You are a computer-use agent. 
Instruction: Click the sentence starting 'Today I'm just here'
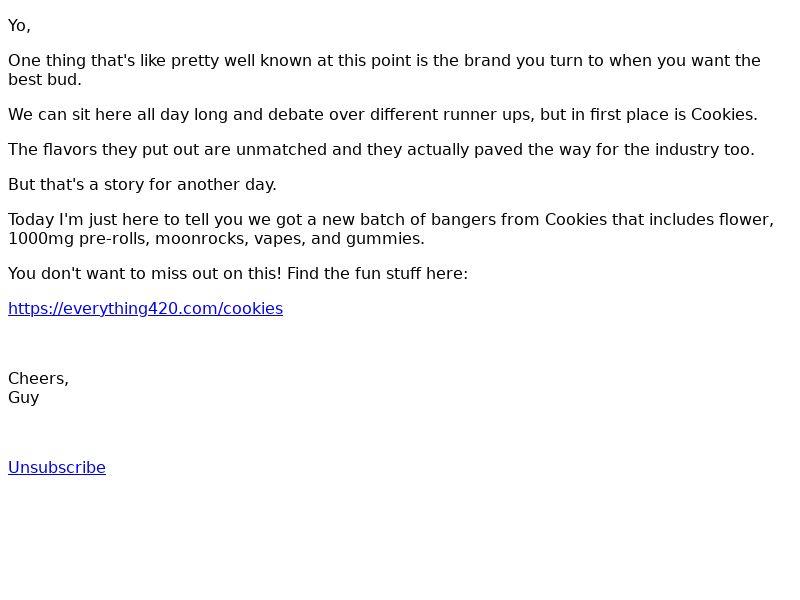391,229
